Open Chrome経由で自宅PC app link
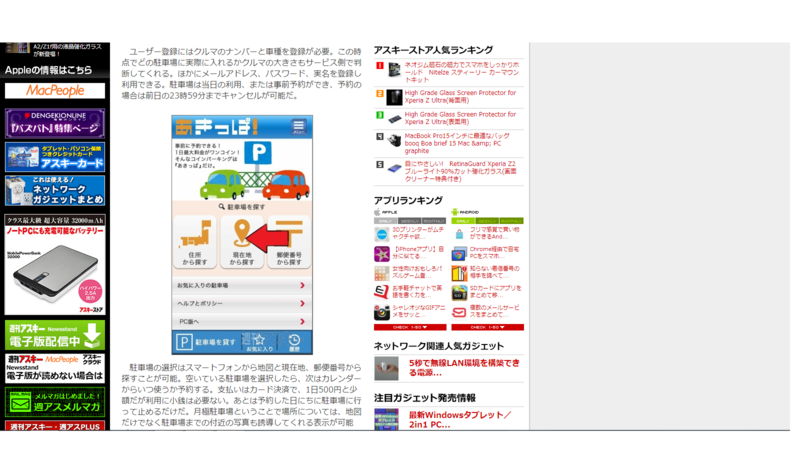This screenshot has height=450, width=800. click(494, 253)
